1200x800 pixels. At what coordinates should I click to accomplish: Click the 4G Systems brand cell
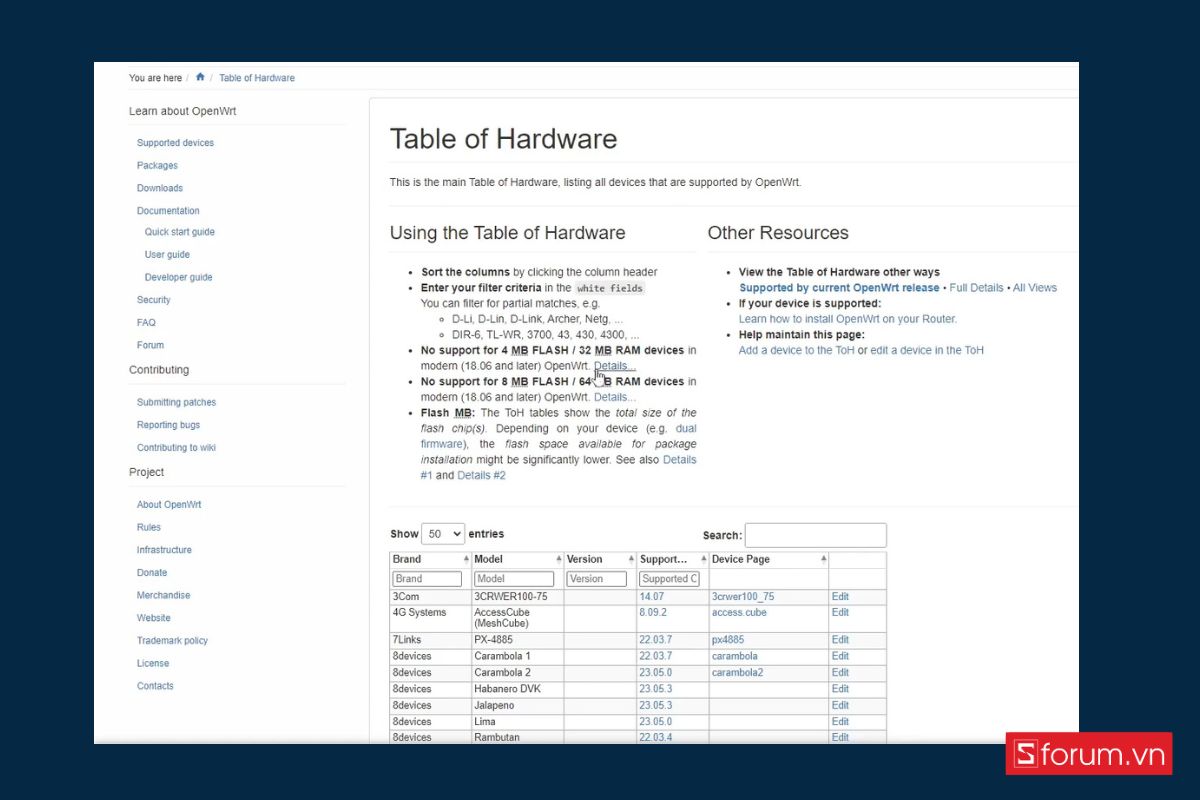[430, 618]
